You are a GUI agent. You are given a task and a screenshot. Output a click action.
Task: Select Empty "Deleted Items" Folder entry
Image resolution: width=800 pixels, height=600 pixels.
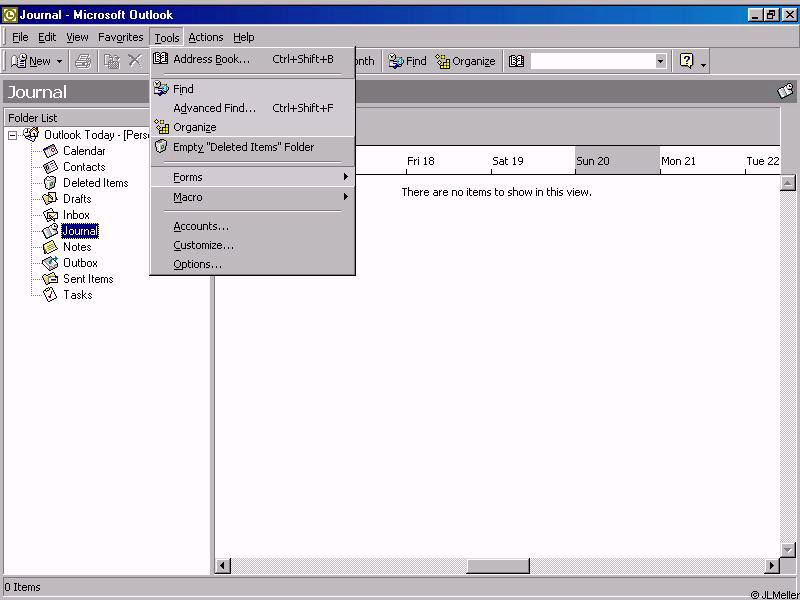point(253,147)
